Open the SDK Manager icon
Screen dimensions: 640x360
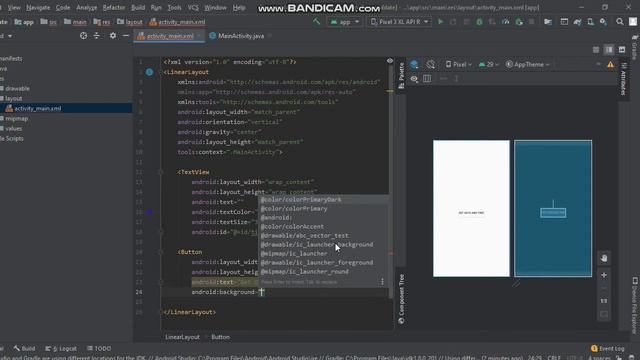click(x=603, y=22)
